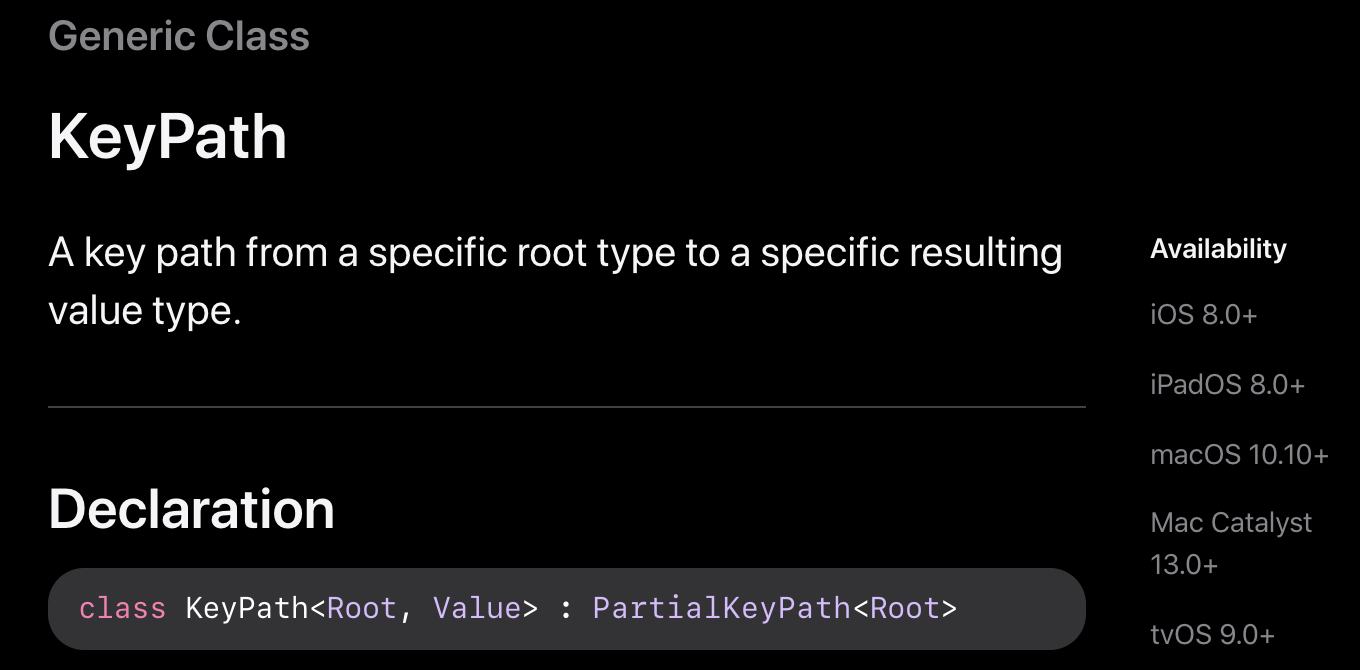Click the Generic Class eyebrow label
Screen dimensions: 1360x670
pos(179,37)
